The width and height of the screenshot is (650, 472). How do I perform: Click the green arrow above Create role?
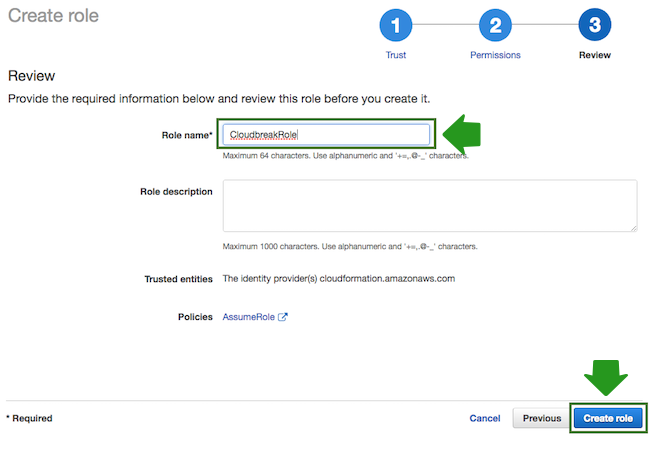tap(606, 377)
